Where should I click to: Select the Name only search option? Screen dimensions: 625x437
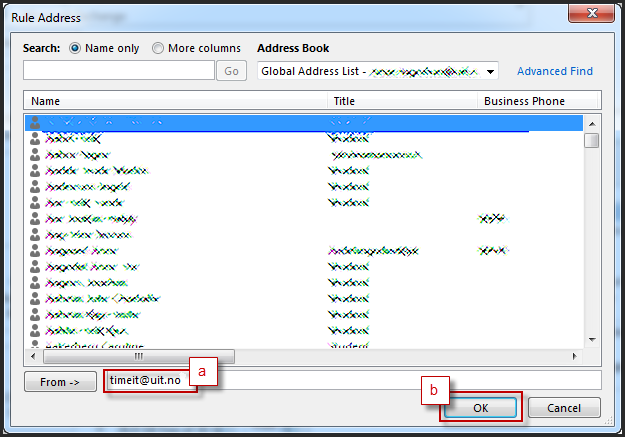(75, 48)
